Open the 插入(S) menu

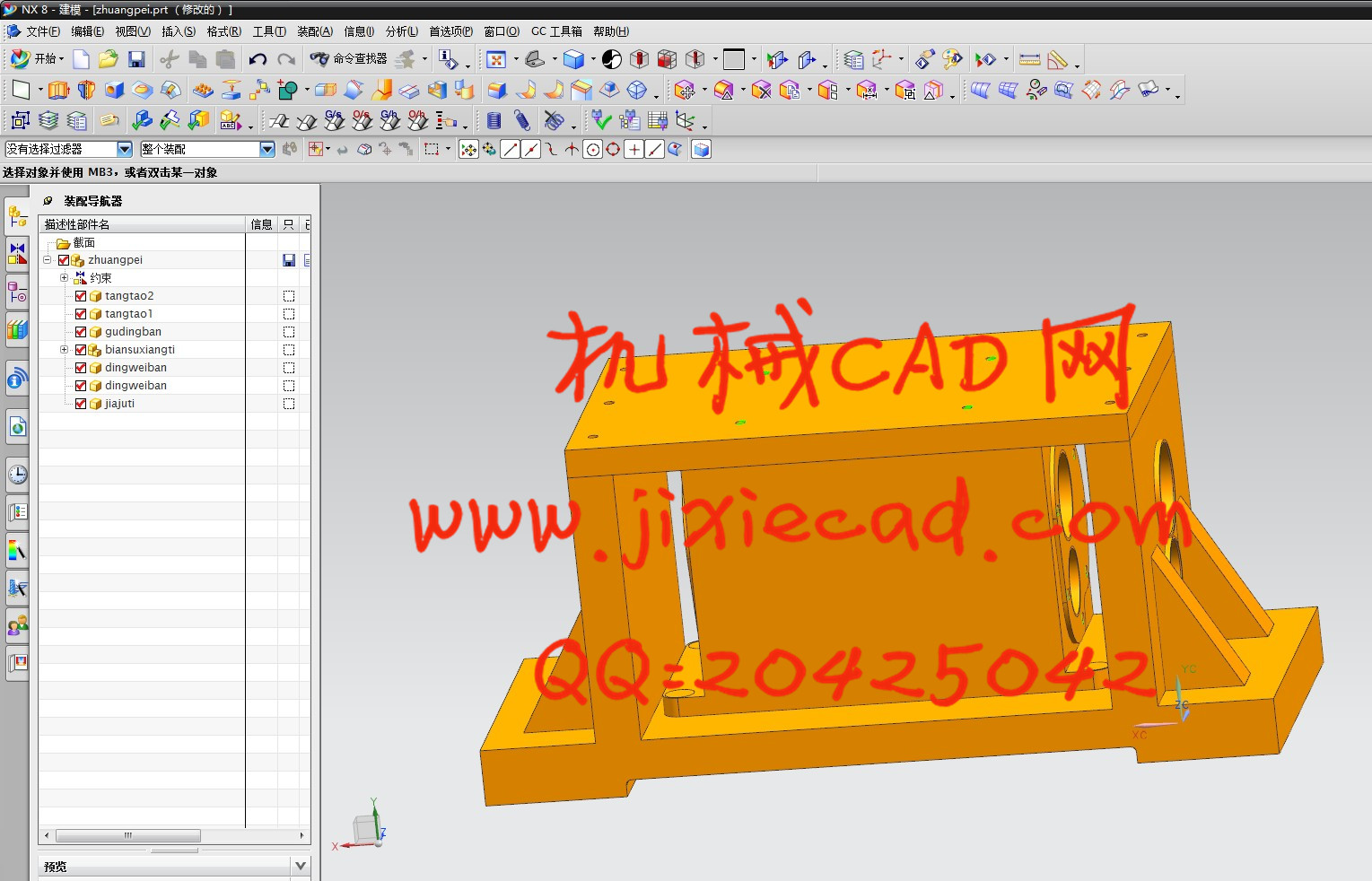pyautogui.click(x=179, y=31)
